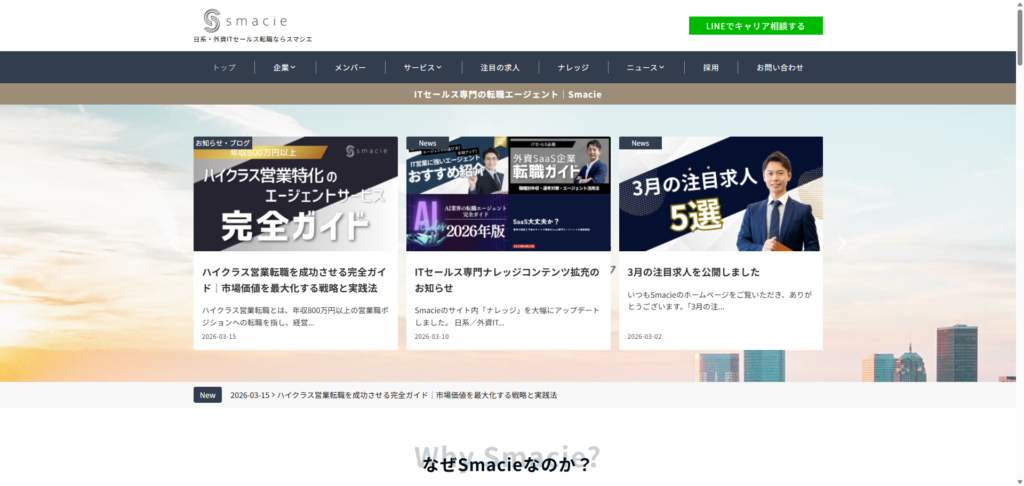Expand the サービス dropdown menu
The width and height of the screenshot is (1024, 486).
point(422,68)
